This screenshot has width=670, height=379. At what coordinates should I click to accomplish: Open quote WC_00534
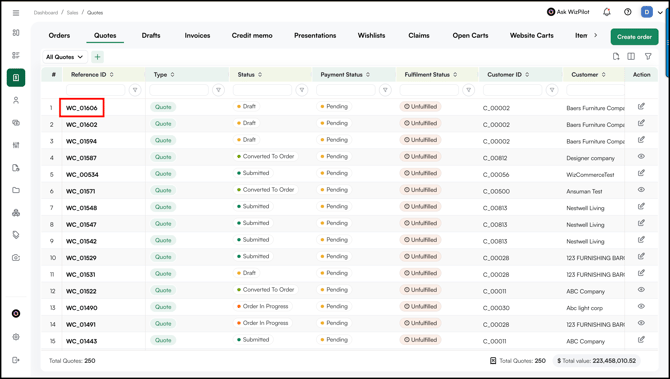tap(82, 174)
